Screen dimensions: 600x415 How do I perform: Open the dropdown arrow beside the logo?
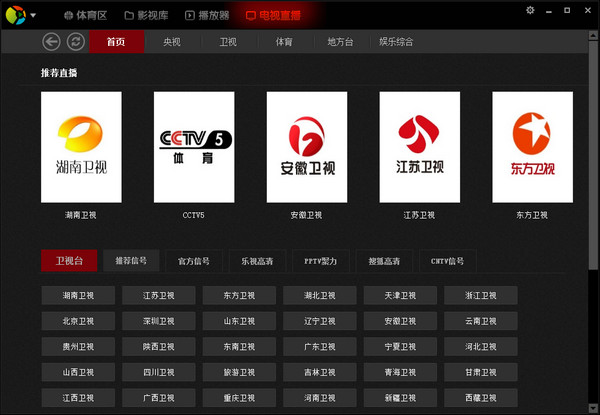pyautogui.click(x=33, y=16)
